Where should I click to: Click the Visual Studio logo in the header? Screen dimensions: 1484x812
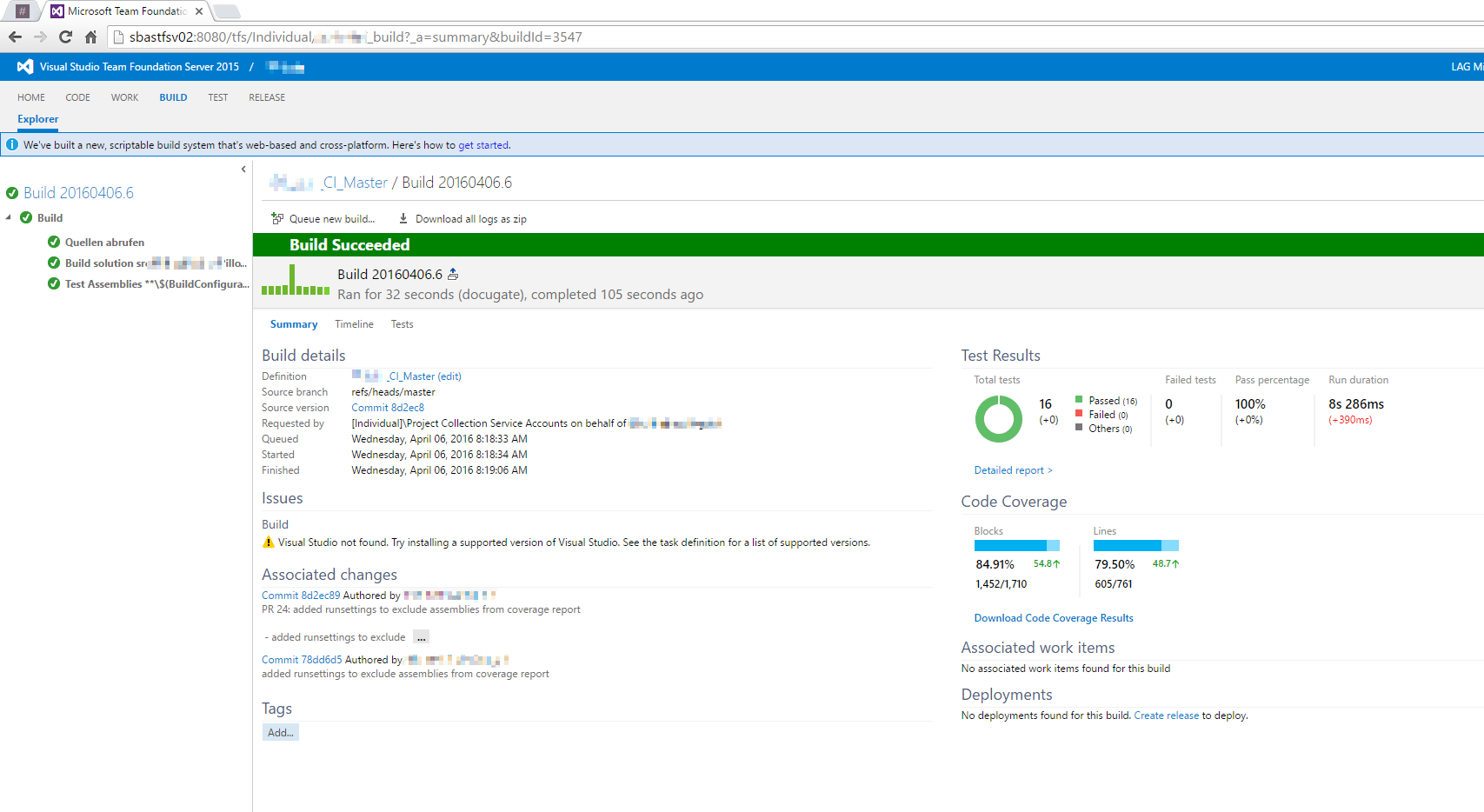tap(25, 67)
